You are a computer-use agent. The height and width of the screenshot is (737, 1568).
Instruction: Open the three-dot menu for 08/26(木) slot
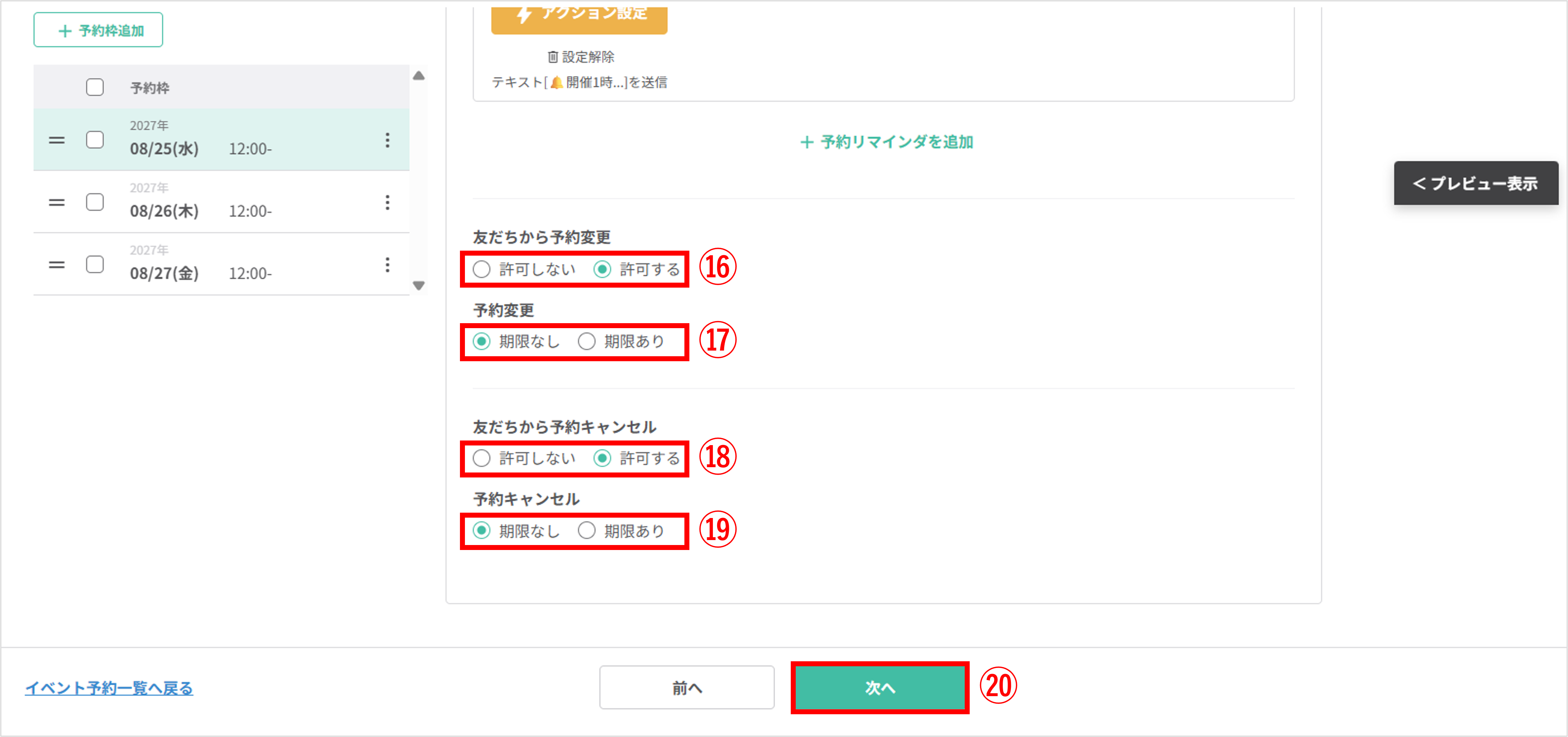pos(387,202)
